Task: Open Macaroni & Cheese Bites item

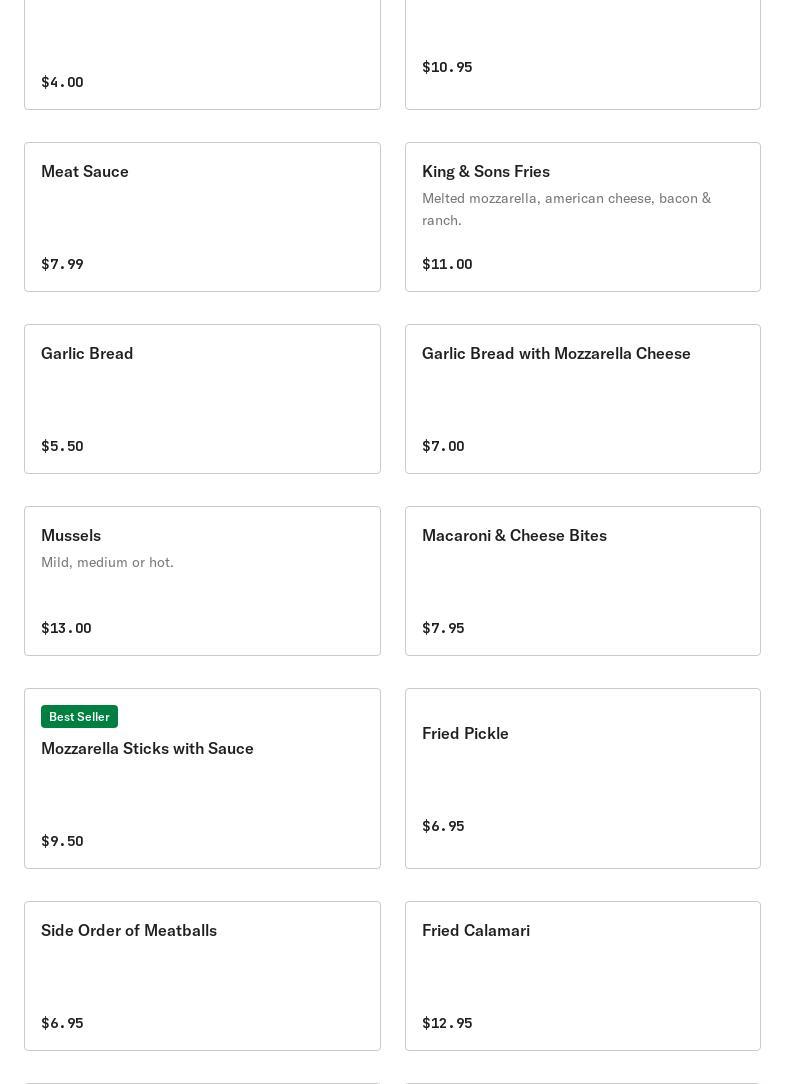Action: (x=582, y=581)
